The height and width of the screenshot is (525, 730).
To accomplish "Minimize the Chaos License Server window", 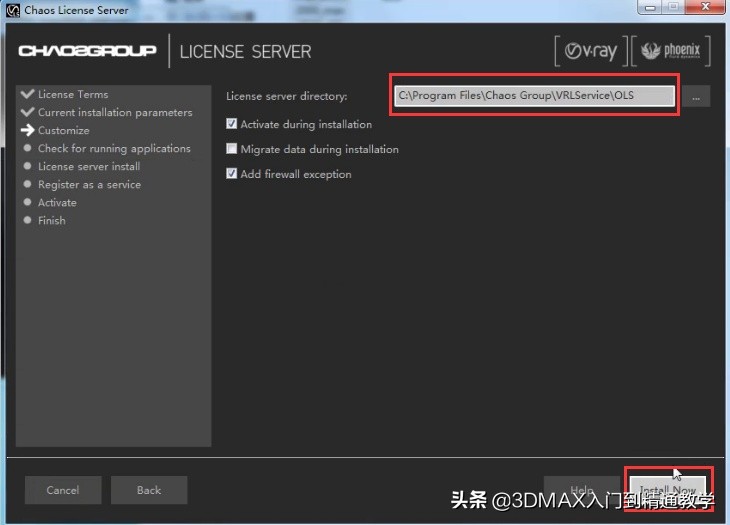I will point(650,7).
